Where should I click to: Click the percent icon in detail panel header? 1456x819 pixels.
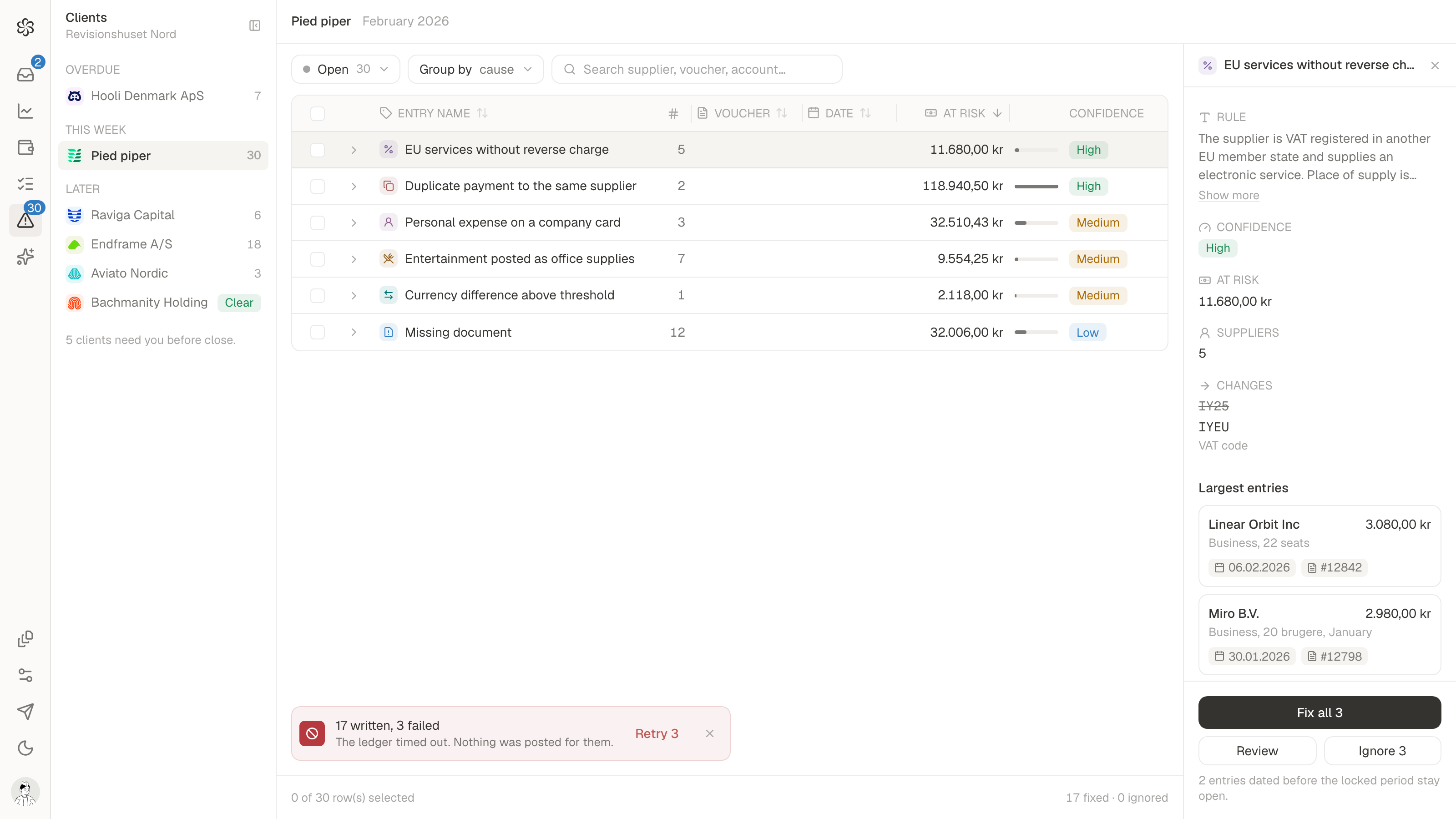coord(1207,66)
